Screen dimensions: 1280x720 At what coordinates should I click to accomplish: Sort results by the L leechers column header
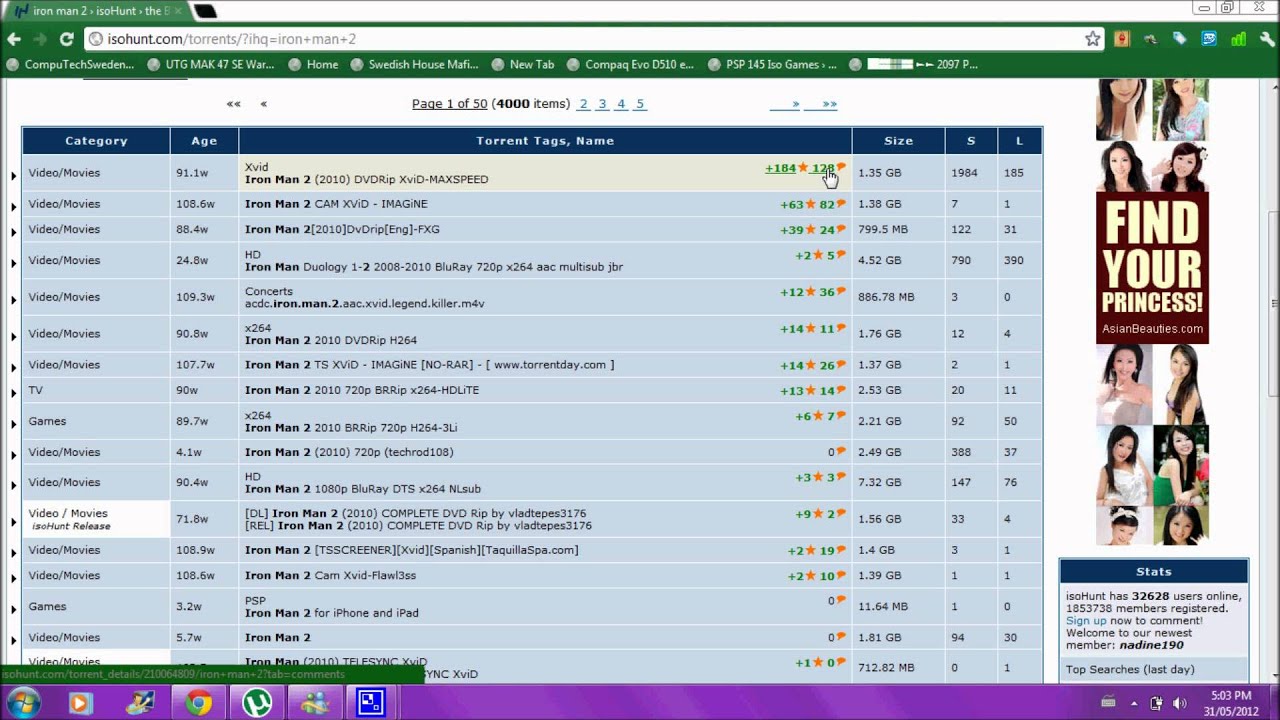(1019, 141)
